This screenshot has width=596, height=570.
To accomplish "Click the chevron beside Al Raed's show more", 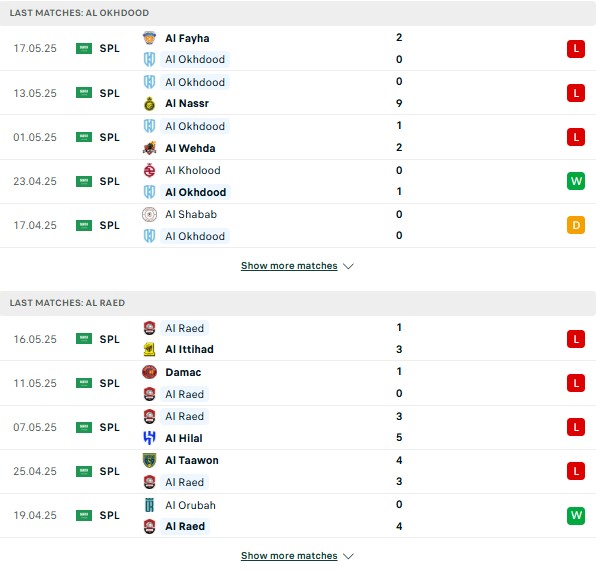I will click(348, 556).
